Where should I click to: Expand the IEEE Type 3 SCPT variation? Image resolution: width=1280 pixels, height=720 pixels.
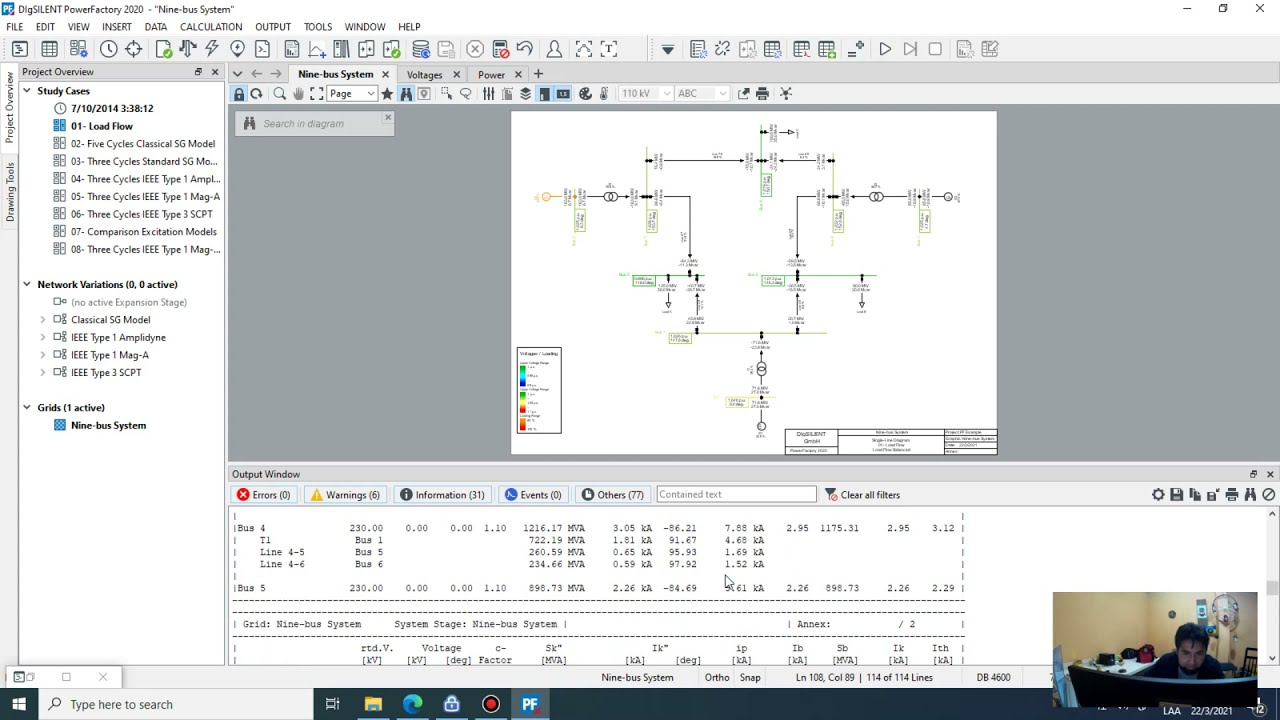[x=43, y=373]
